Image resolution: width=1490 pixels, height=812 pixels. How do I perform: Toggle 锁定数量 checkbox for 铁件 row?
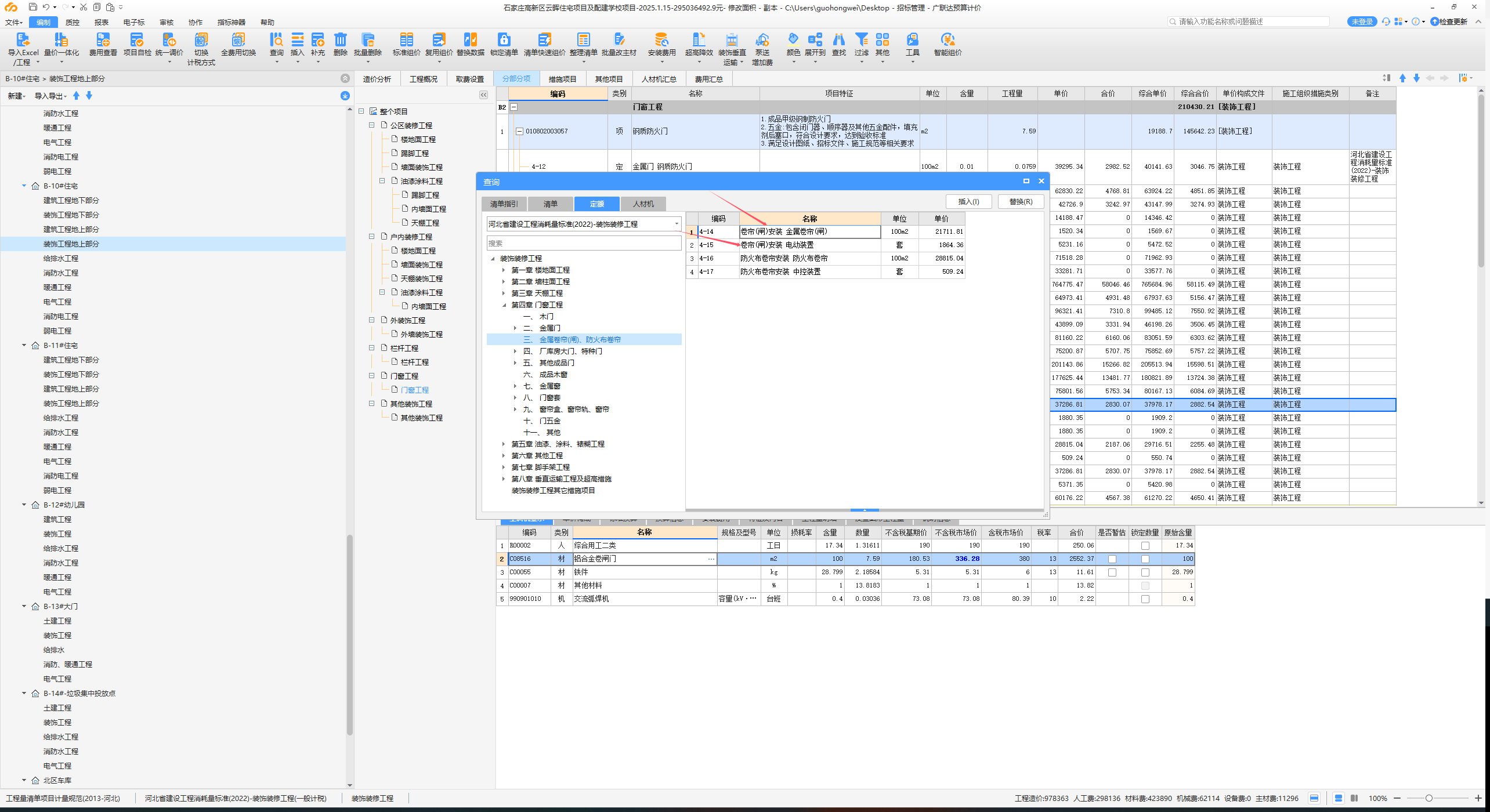1145,572
